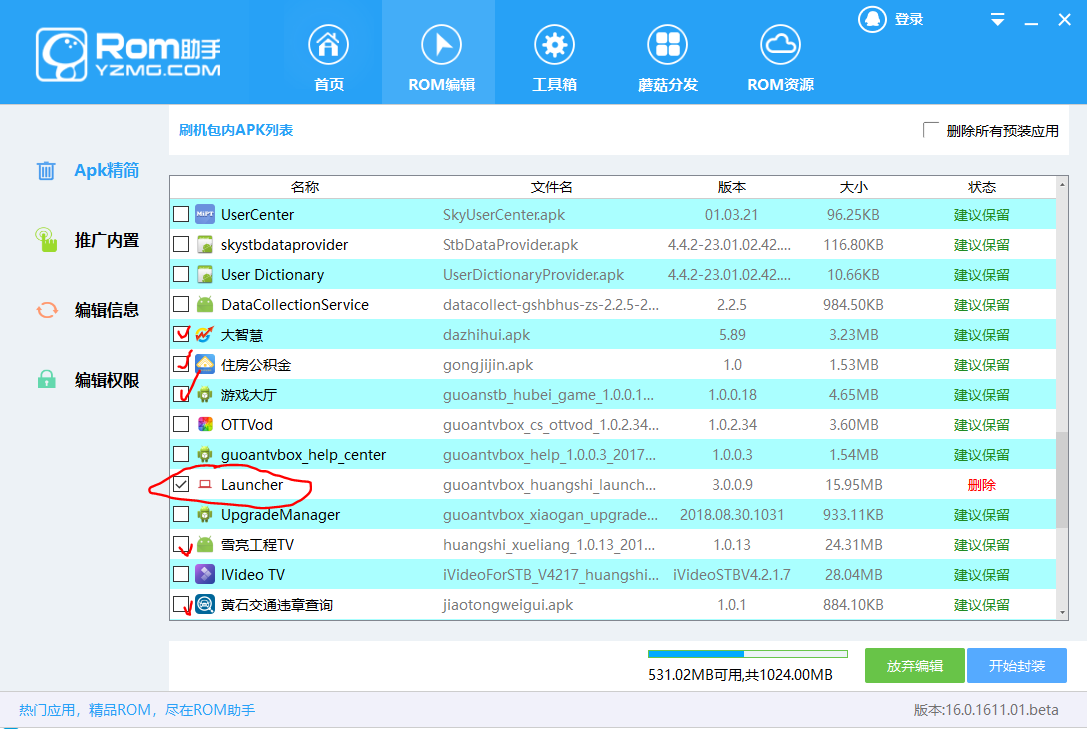This screenshot has height=729, width=1087.
Task: Open the 蘑菇分发 grid icon
Action: (x=667, y=45)
